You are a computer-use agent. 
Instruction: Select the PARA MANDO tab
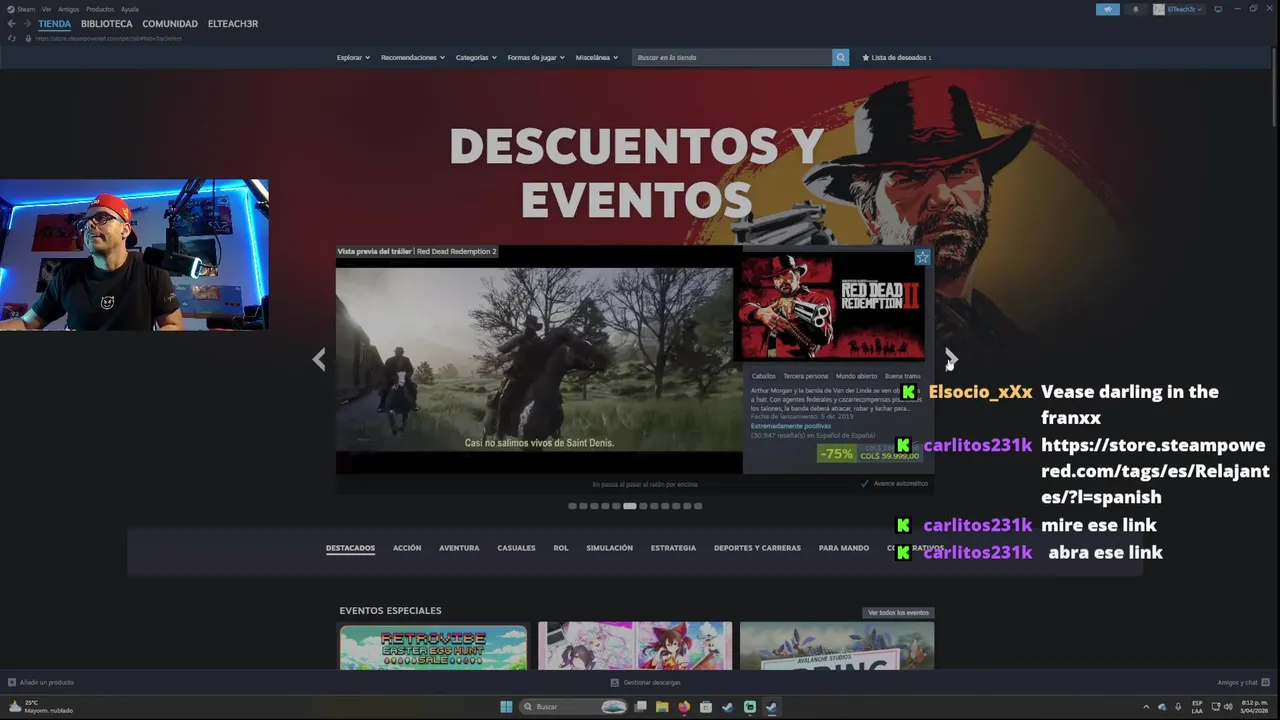(x=844, y=548)
